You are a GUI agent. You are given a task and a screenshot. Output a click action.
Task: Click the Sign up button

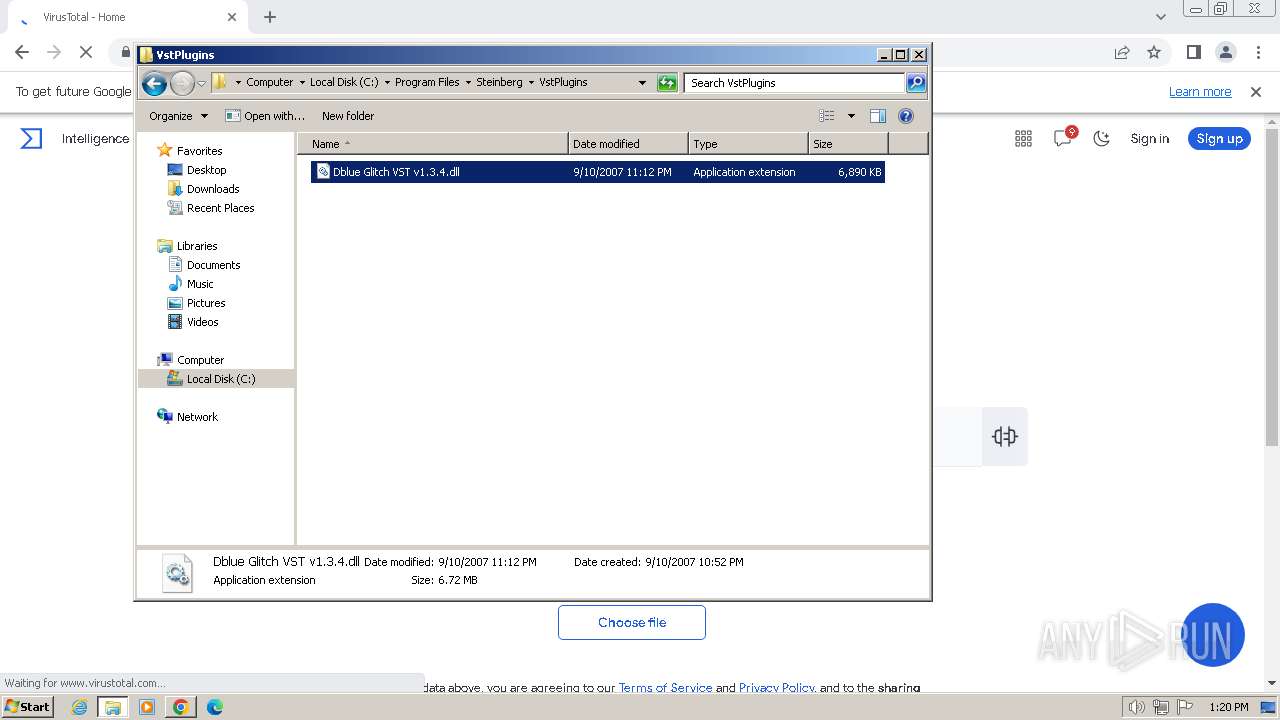point(1219,139)
